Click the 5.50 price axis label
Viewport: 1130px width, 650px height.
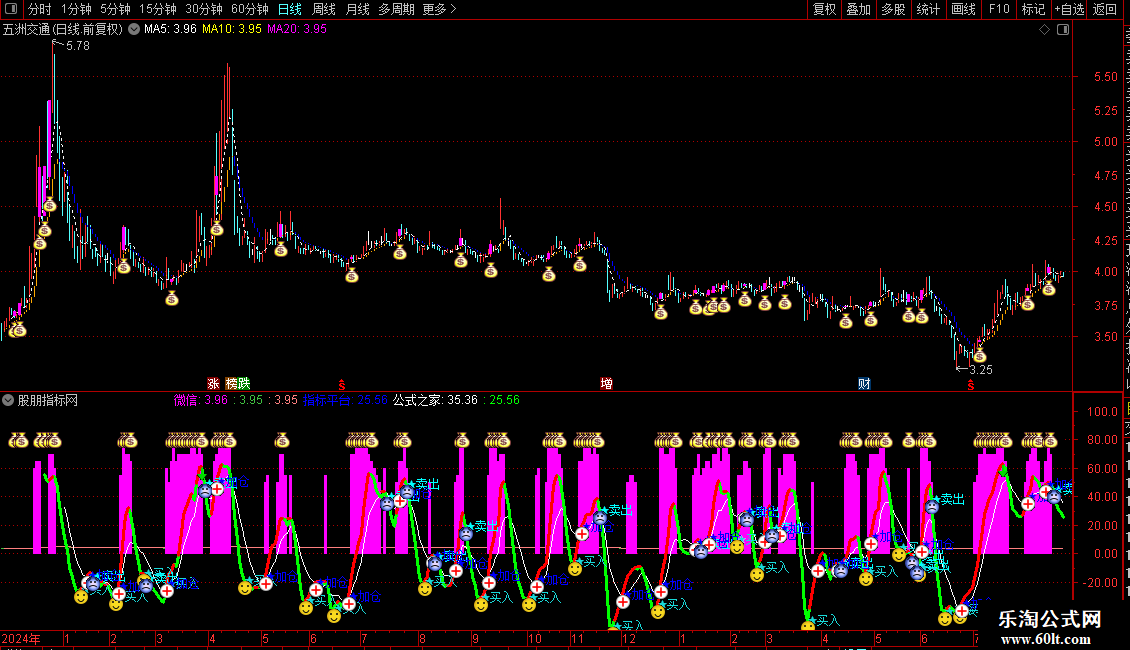1105,76
